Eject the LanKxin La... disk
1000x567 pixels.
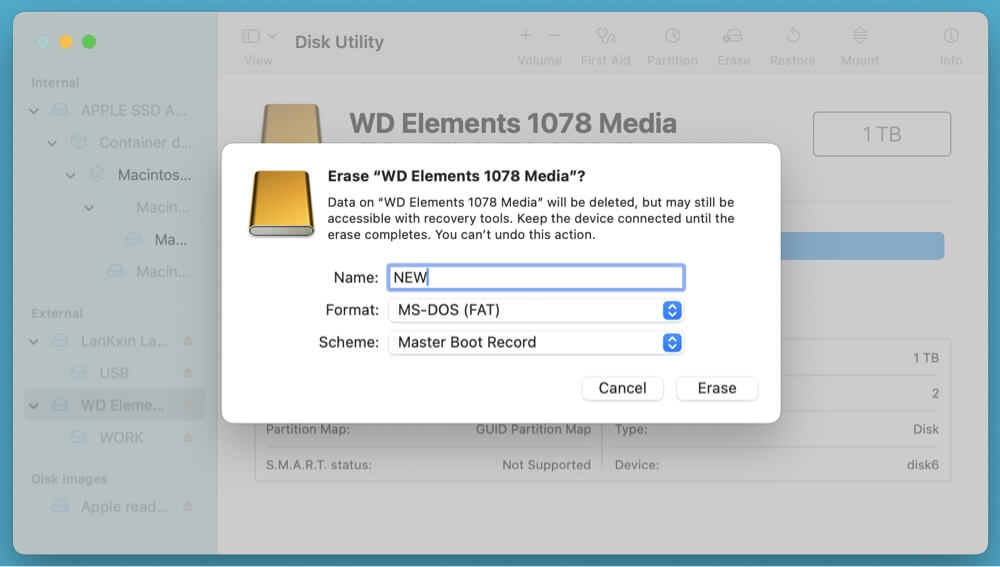click(188, 341)
